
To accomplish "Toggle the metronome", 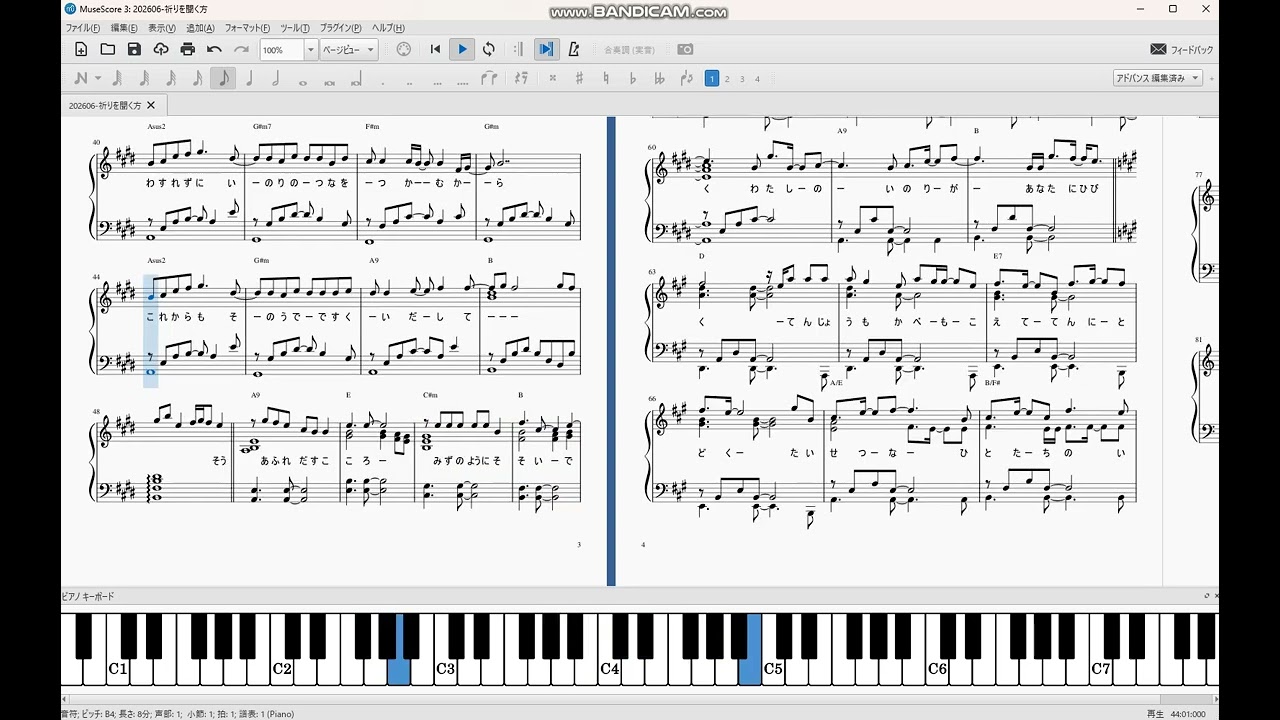I will click(x=574, y=49).
